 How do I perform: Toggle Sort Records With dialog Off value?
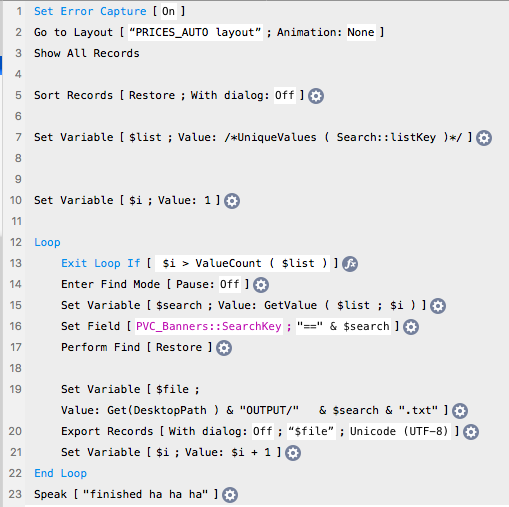[285, 95]
